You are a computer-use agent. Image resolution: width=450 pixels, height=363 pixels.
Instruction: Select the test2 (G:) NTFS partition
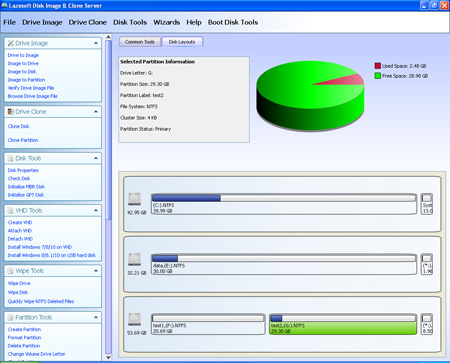click(x=343, y=324)
